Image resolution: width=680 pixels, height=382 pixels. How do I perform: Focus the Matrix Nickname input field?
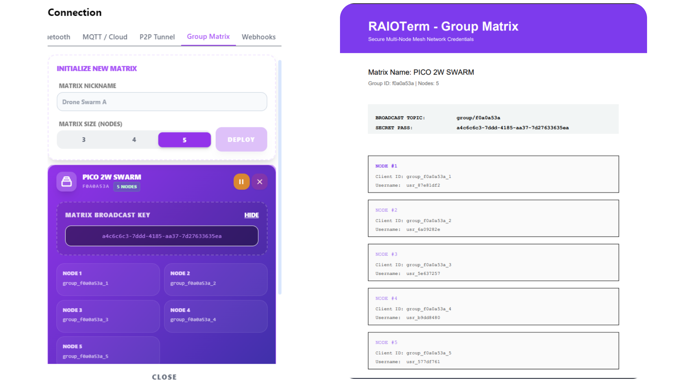point(162,101)
